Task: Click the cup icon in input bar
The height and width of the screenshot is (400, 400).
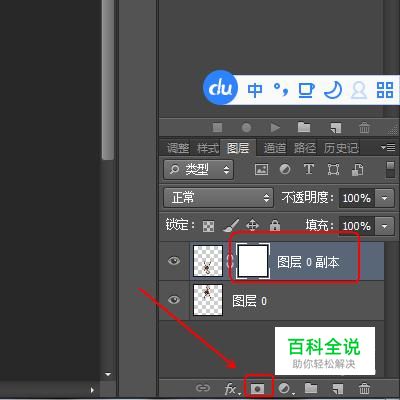Action: click(306, 90)
